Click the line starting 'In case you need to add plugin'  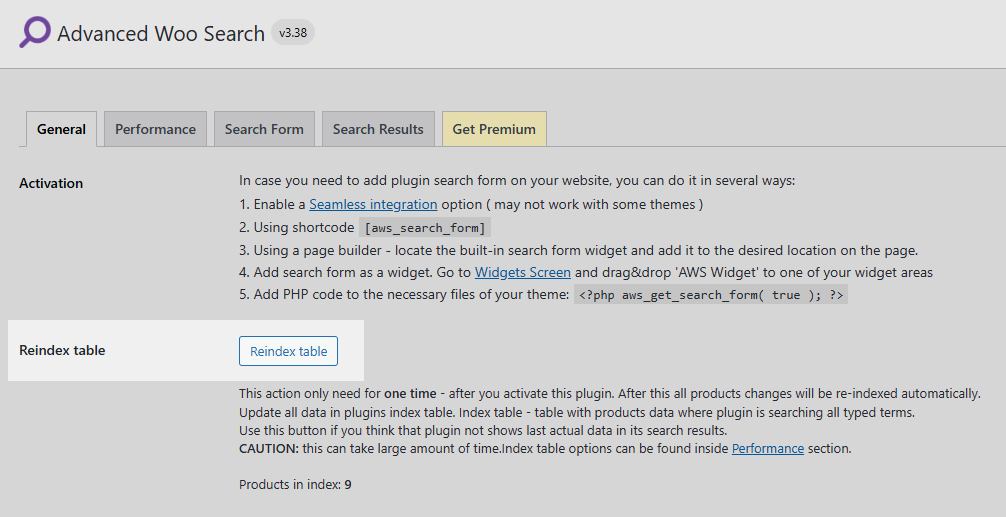pos(517,180)
